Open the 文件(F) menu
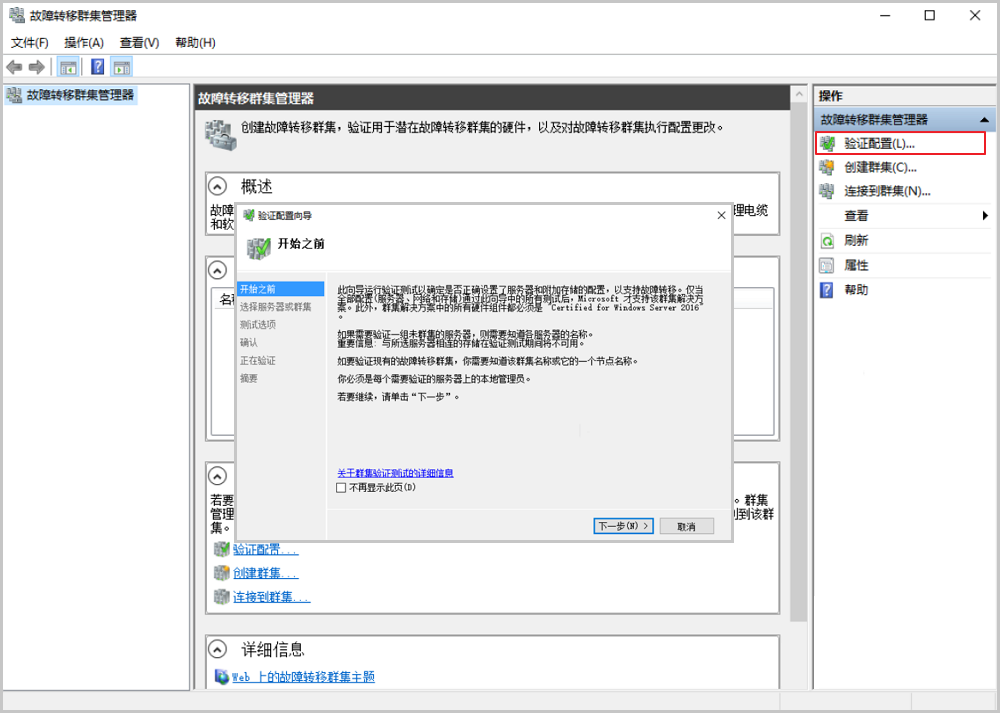1000x713 pixels. [x=30, y=43]
